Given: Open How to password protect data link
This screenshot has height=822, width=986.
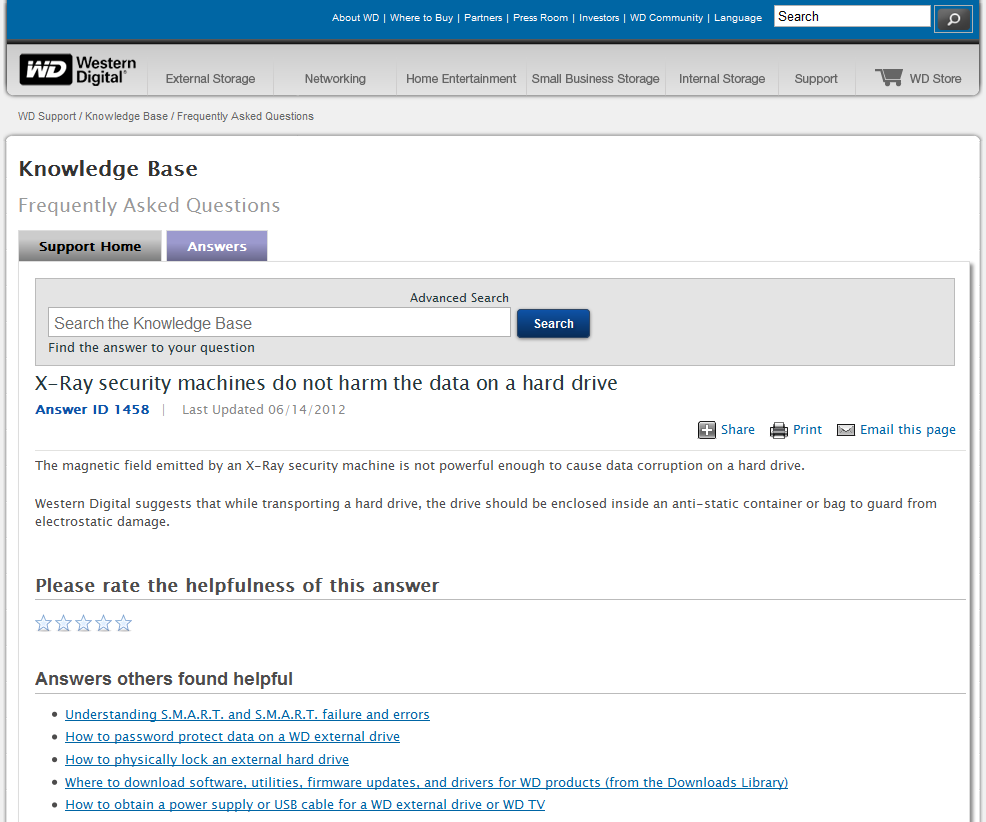Looking at the screenshot, I should pos(232,736).
